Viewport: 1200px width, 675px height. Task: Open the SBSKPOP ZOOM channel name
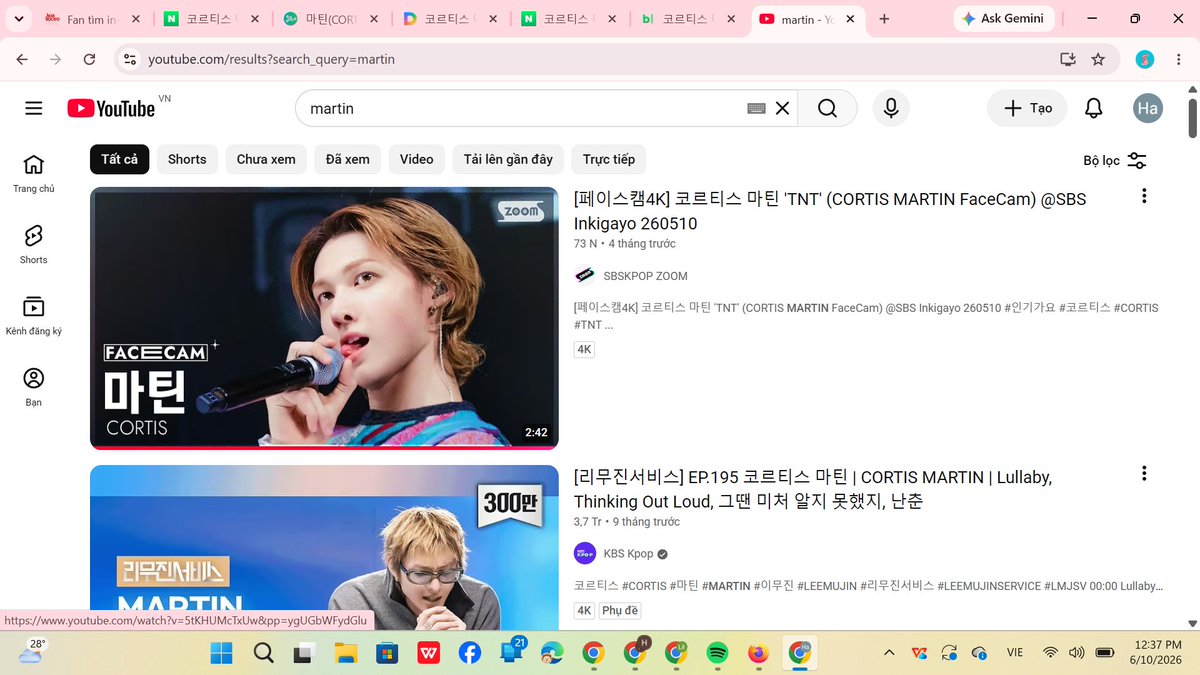tap(645, 276)
